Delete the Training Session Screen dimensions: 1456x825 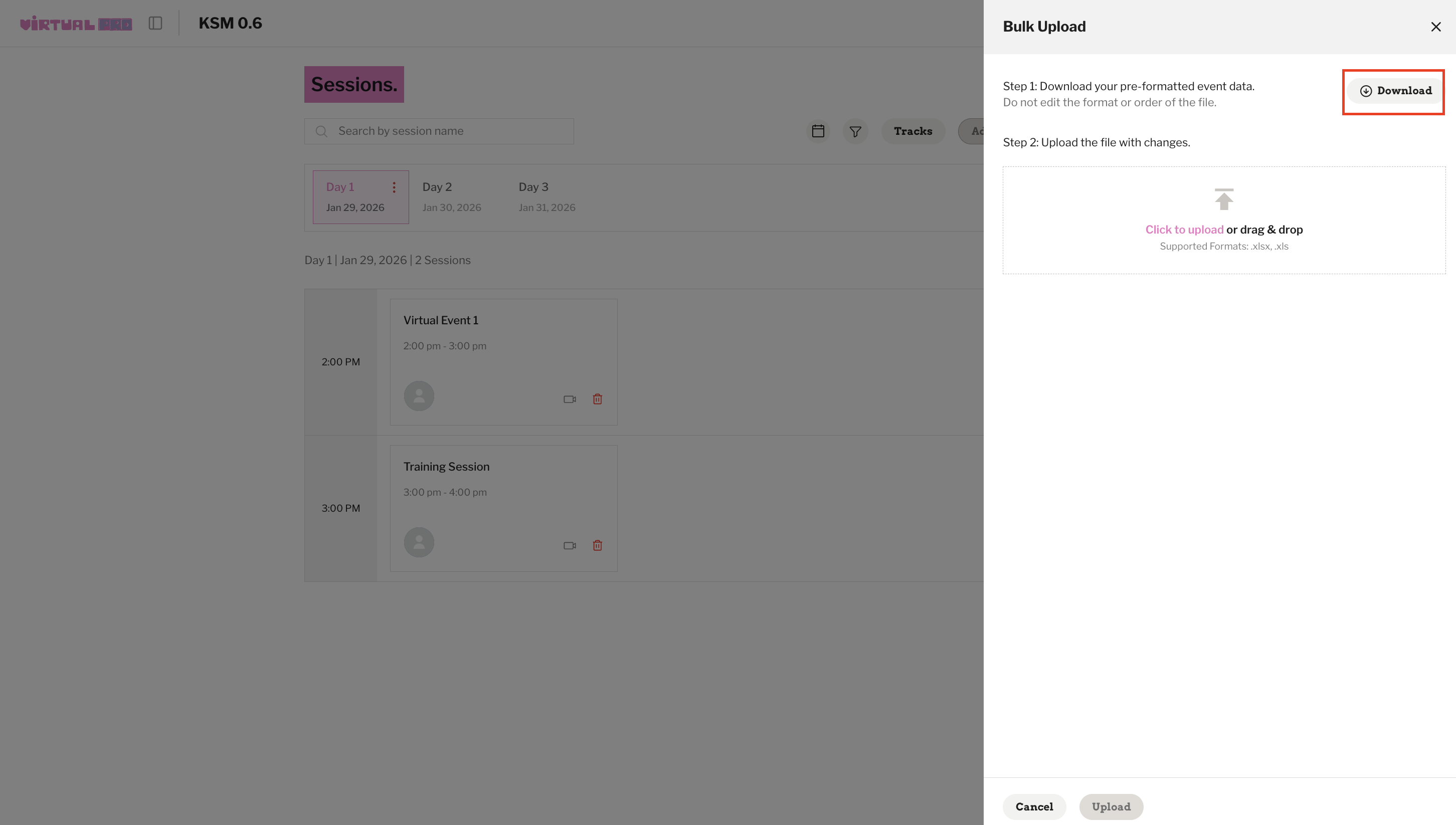click(597, 545)
